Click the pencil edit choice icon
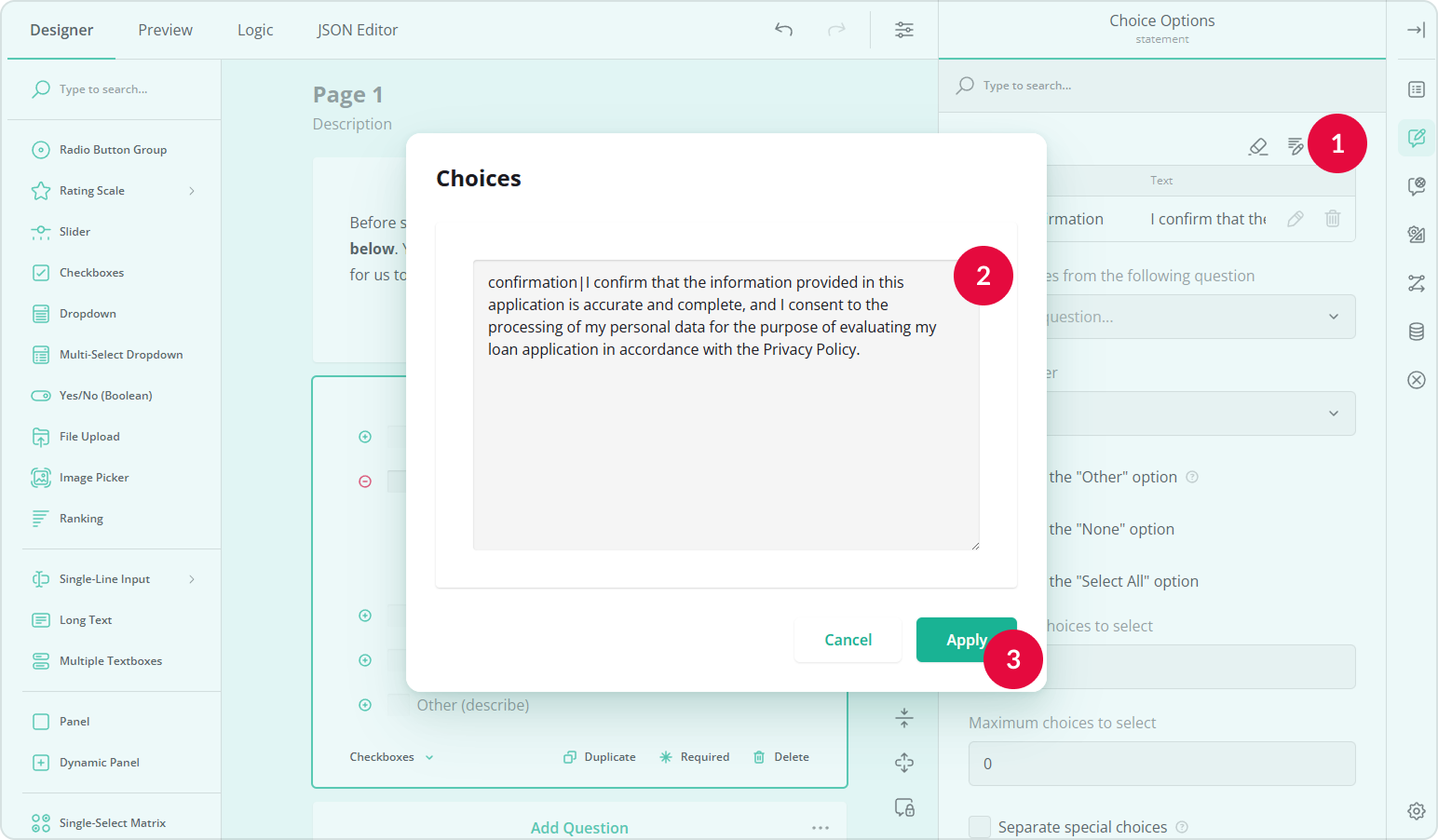 point(1295,219)
